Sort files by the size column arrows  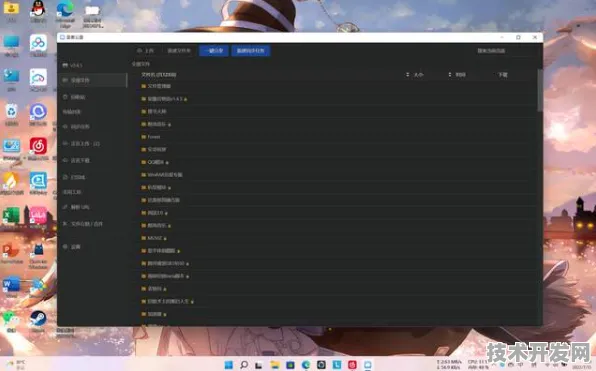tap(407, 75)
